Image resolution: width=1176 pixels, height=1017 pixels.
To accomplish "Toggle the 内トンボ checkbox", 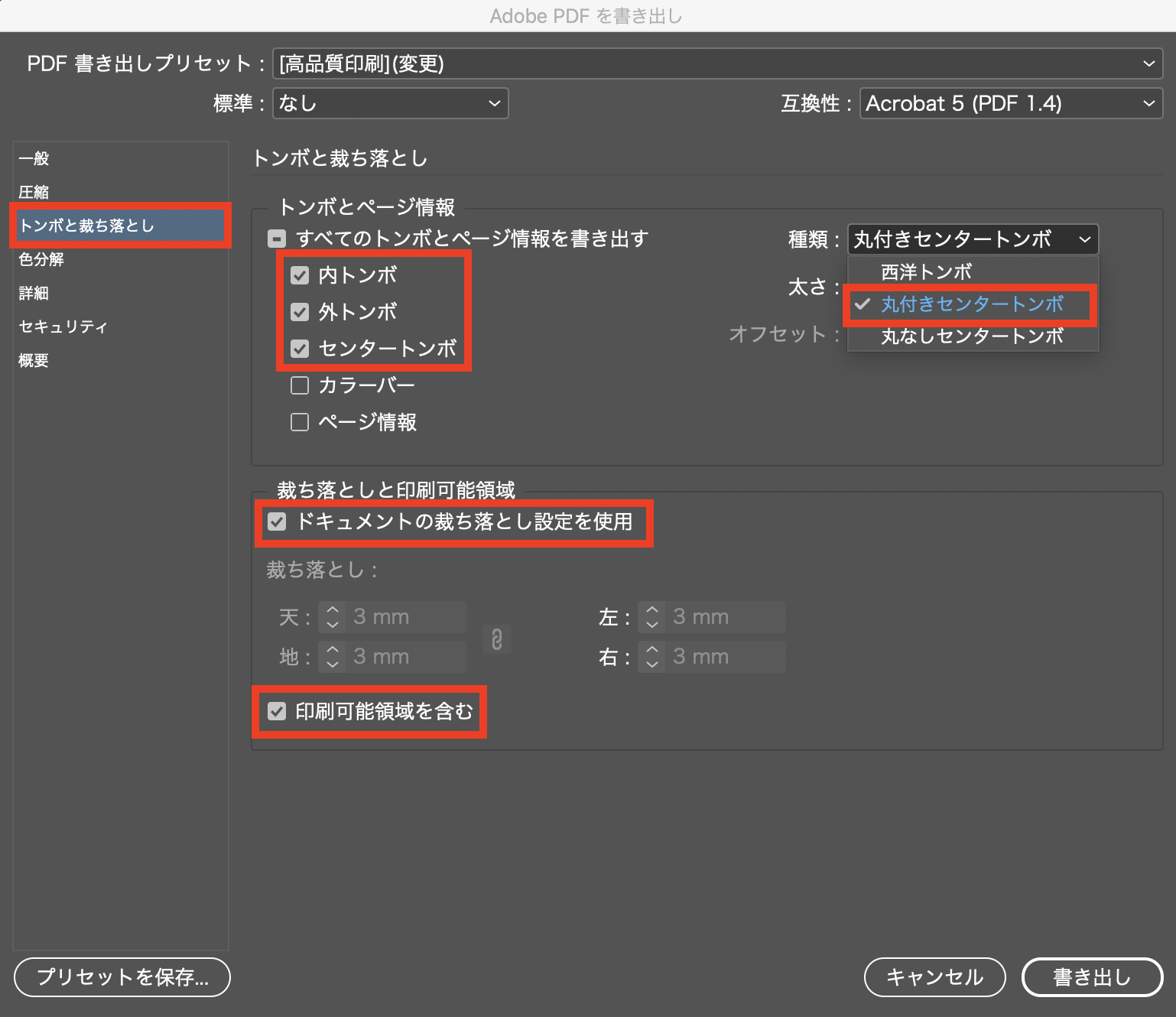I will (x=300, y=275).
